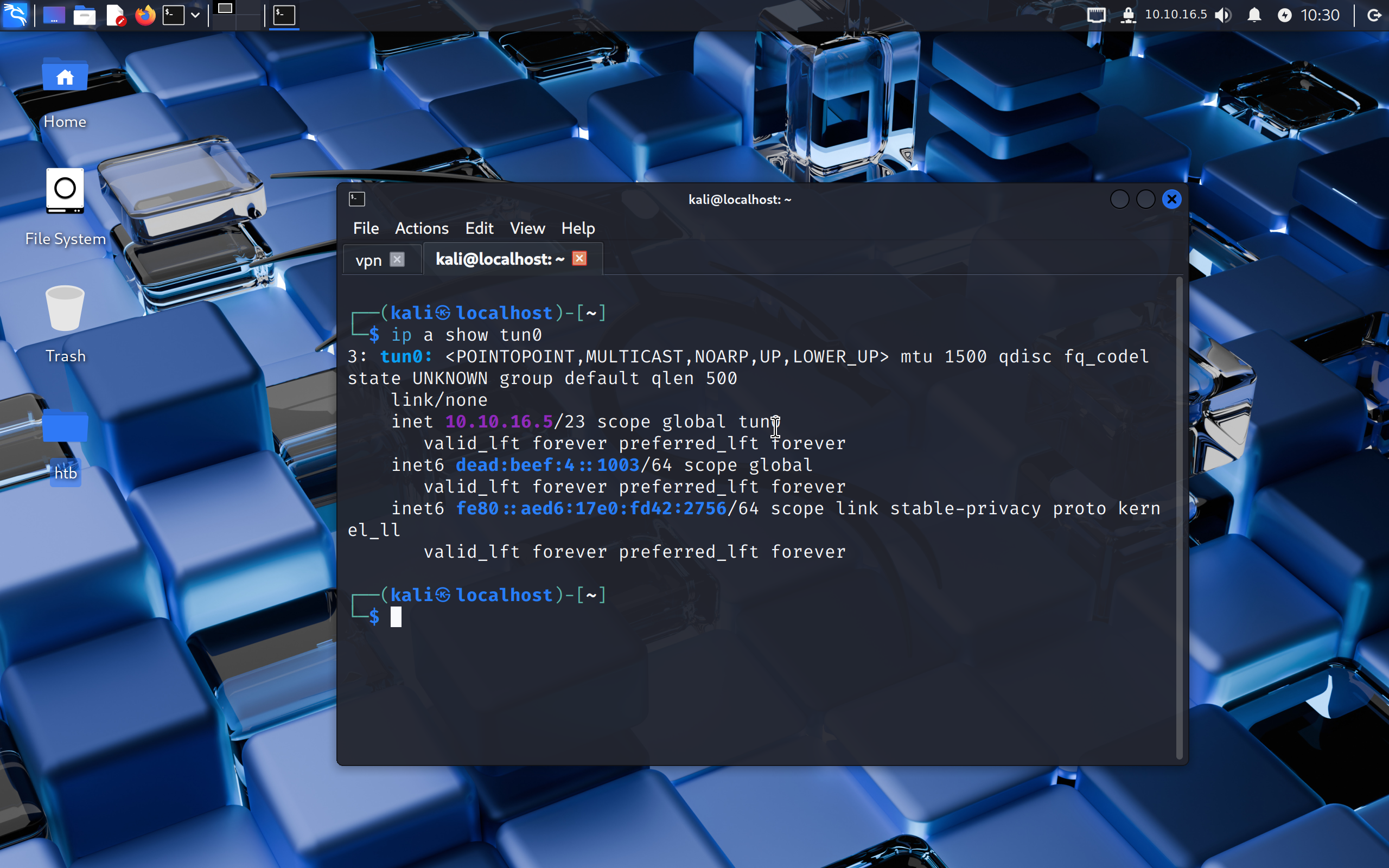The width and height of the screenshot is (1389, 868).
Task: Open the Actions menu in terminal
Action: [421, 228]
